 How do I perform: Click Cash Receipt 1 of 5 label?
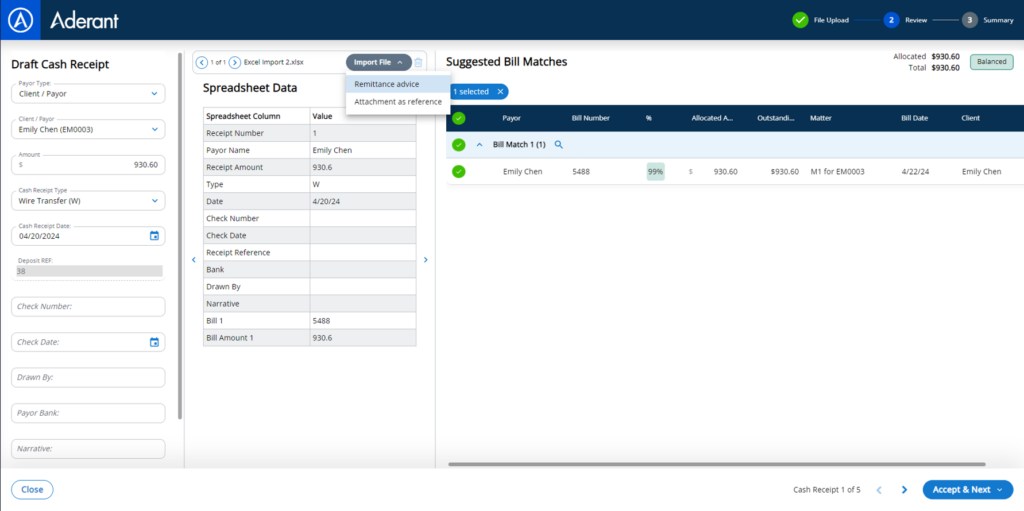pyautogui.click(x=827, y=489)
